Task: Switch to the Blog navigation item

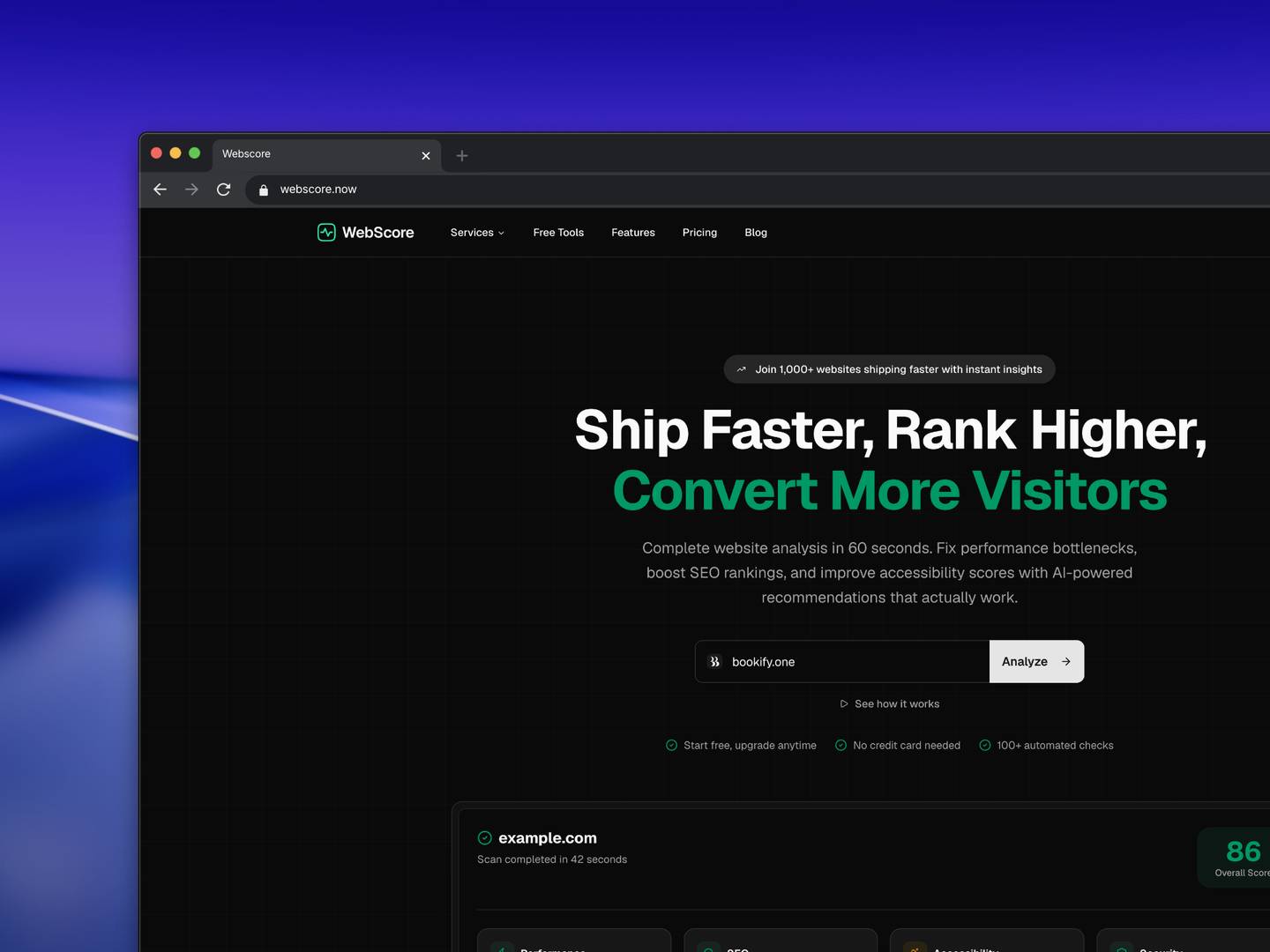Action: coord(755,232)
